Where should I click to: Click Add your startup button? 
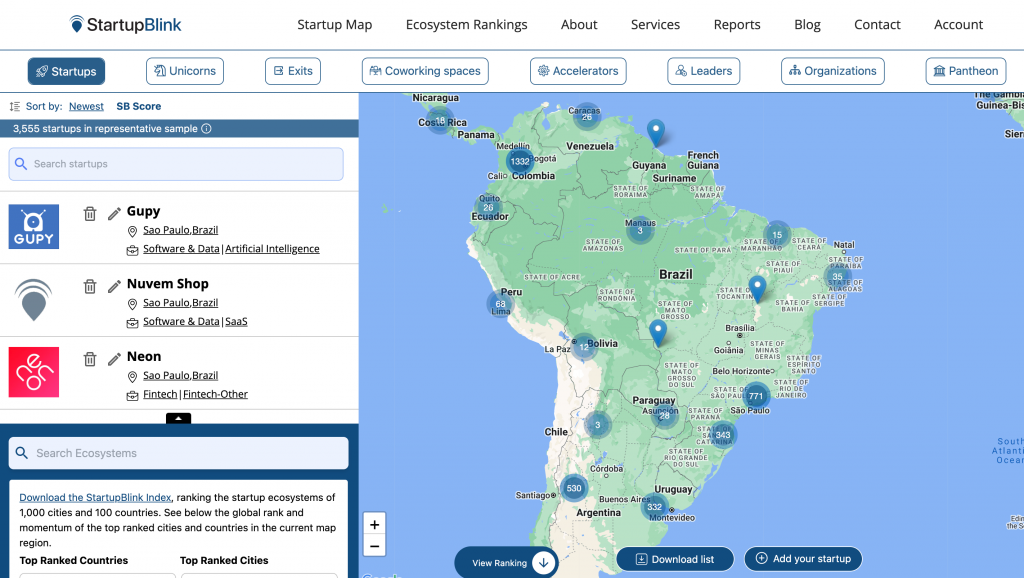(x=802, y=559)
